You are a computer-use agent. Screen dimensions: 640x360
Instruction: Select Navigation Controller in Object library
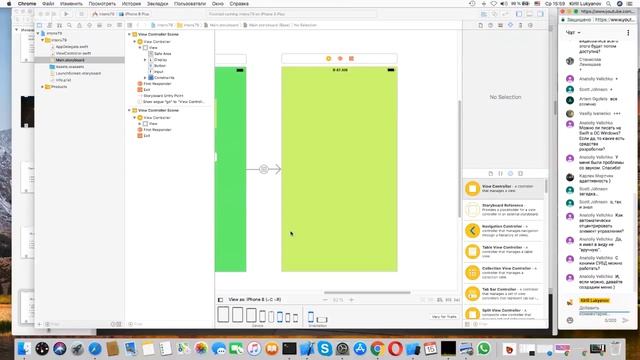pyautogui.click(x=504, y=231)
